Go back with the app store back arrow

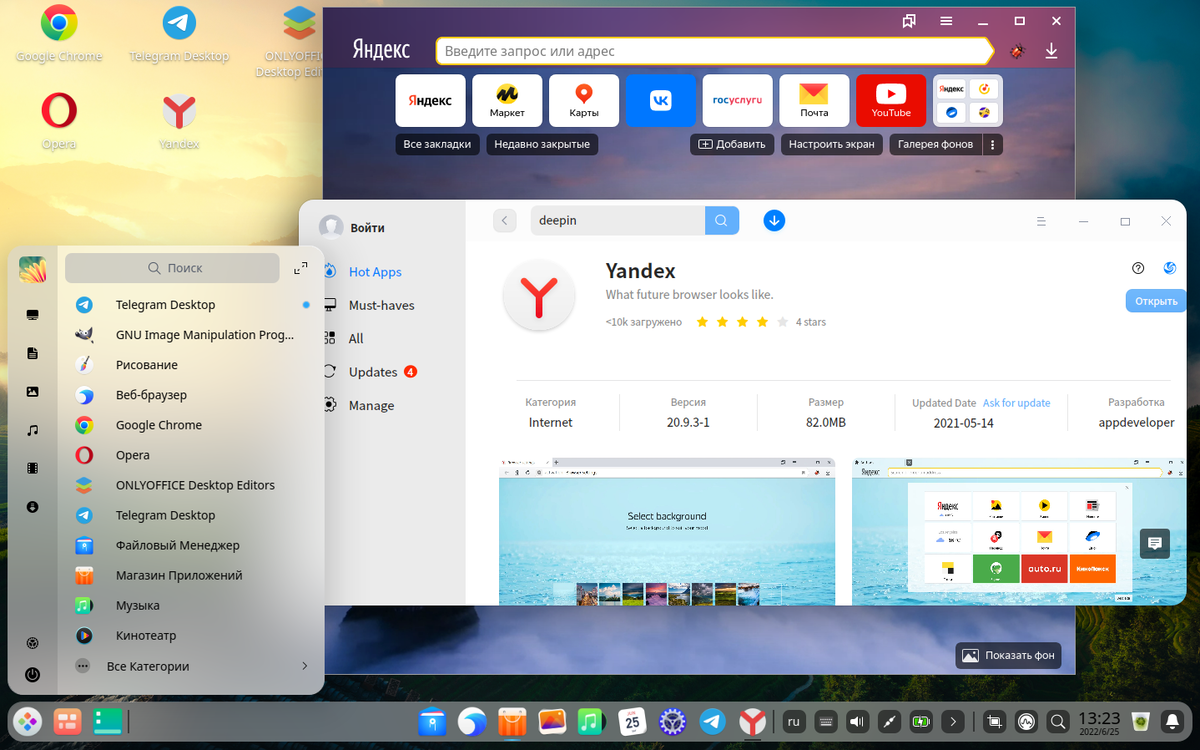[x=505, y=221]
